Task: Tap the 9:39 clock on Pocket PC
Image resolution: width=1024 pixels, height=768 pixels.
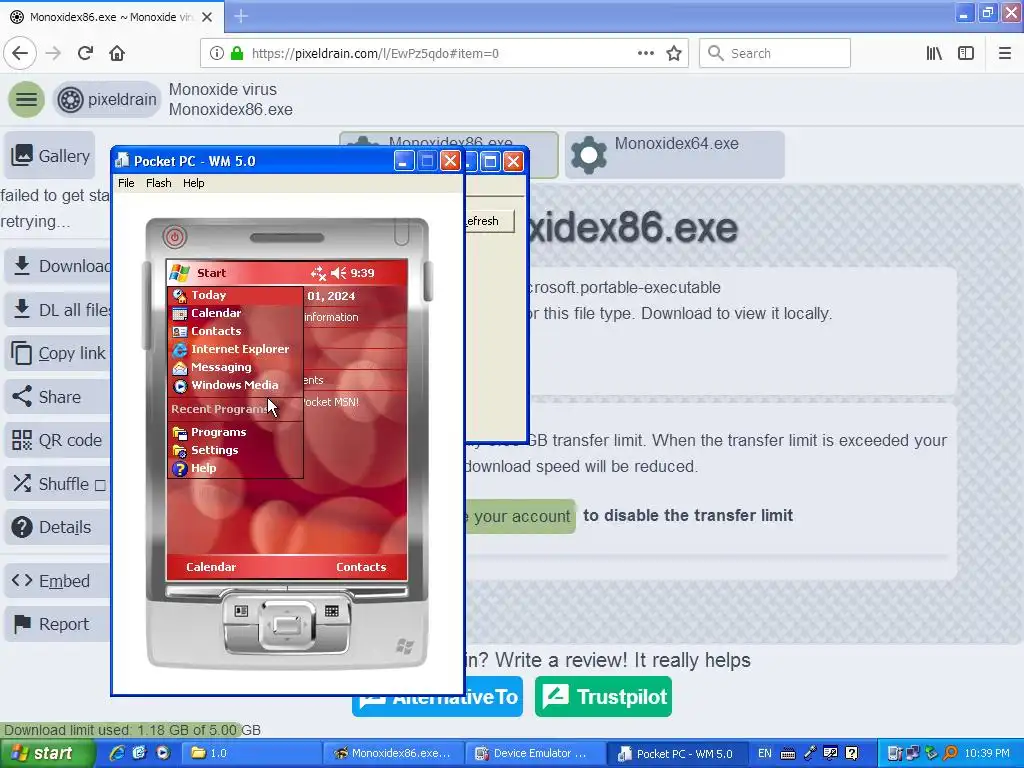Action: [362, 273]
